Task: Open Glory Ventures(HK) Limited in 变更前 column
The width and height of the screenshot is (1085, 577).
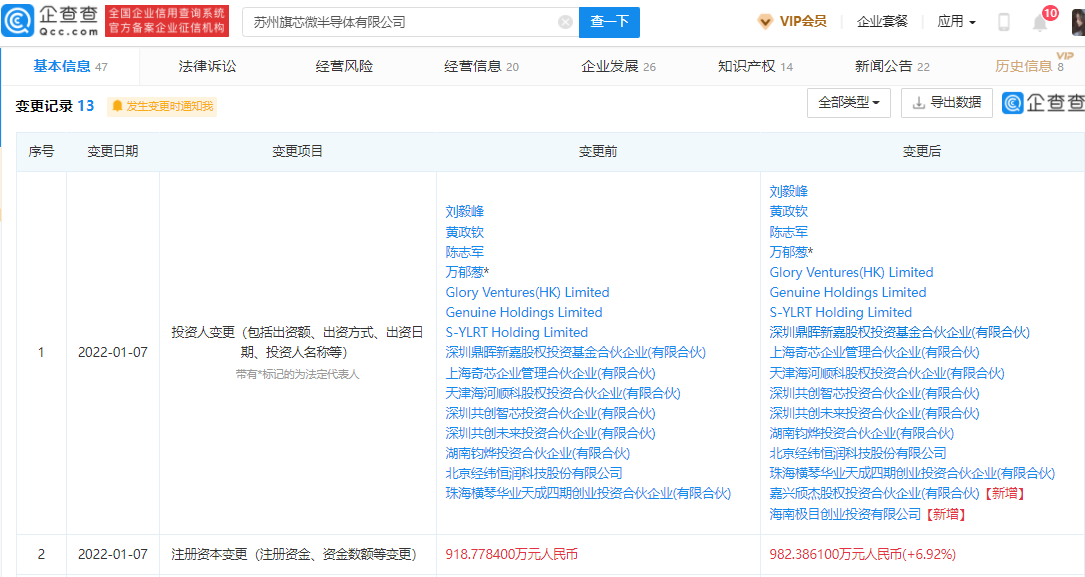Action: (x=527, y=292)
